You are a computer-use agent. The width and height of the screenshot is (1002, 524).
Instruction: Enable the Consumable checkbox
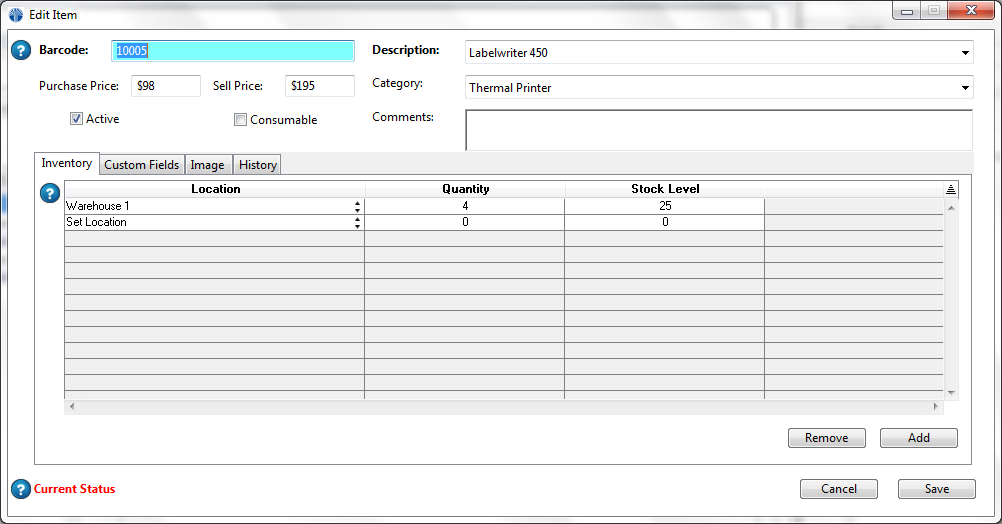[240, 120]
